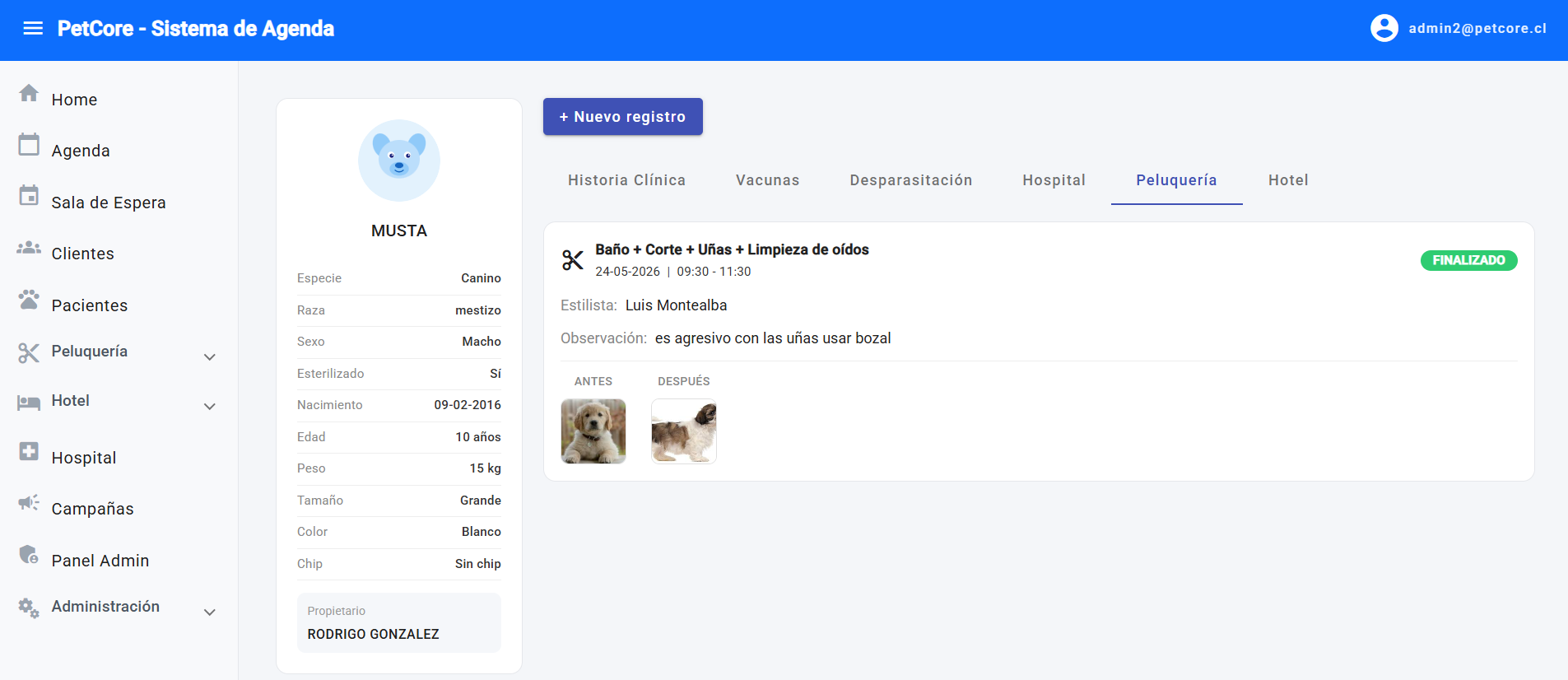1568x680 pixels.
Task: Click MUSTA's dog avatar picture
Action: (399, 161)
